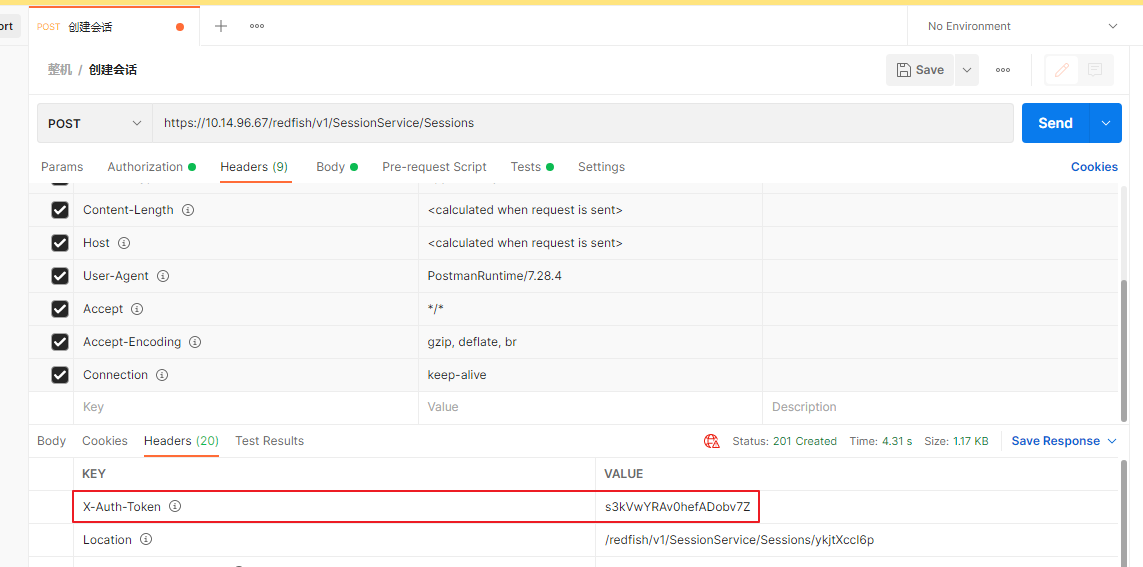Show info icon for User-Agent header
This screenshot has width=1143, height=567.
pyautogui.click(x=163, y=276)
